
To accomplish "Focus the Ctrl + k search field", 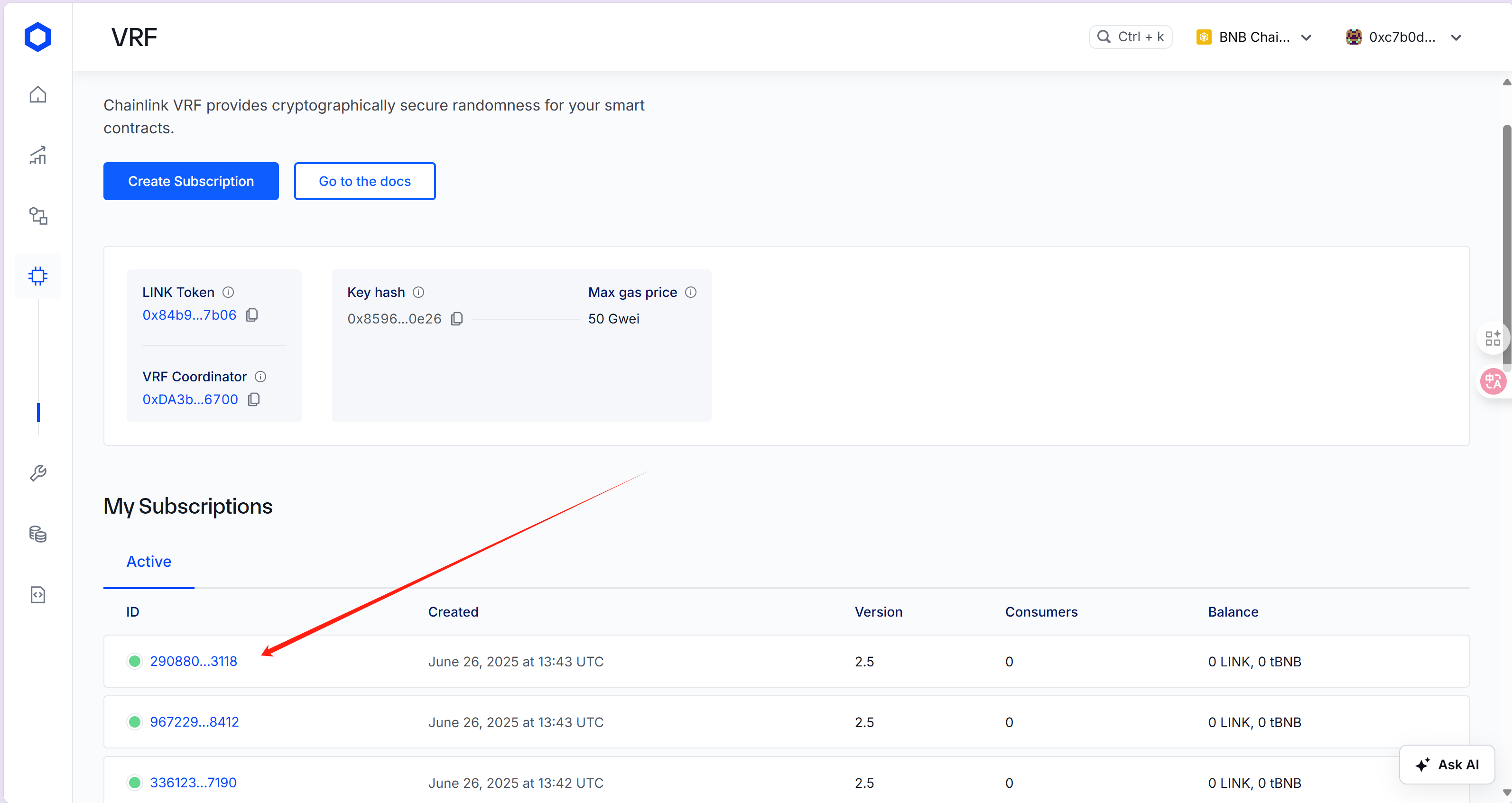I will [1131, 37].
